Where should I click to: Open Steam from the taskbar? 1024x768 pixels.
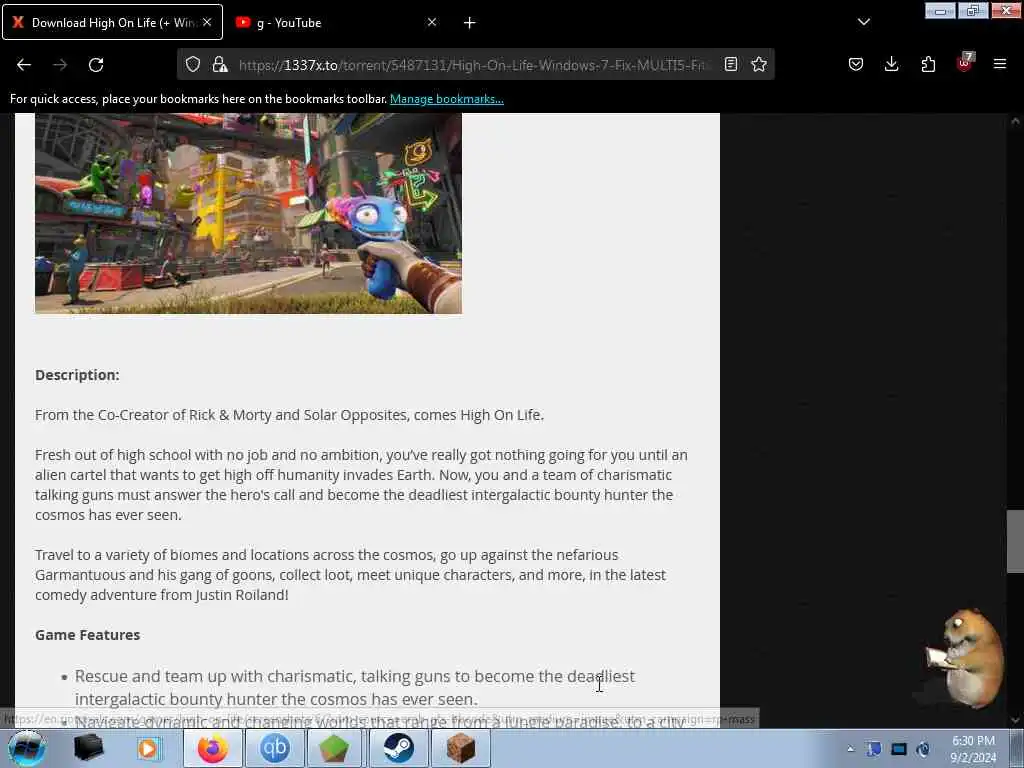click(x=398, y=748)
